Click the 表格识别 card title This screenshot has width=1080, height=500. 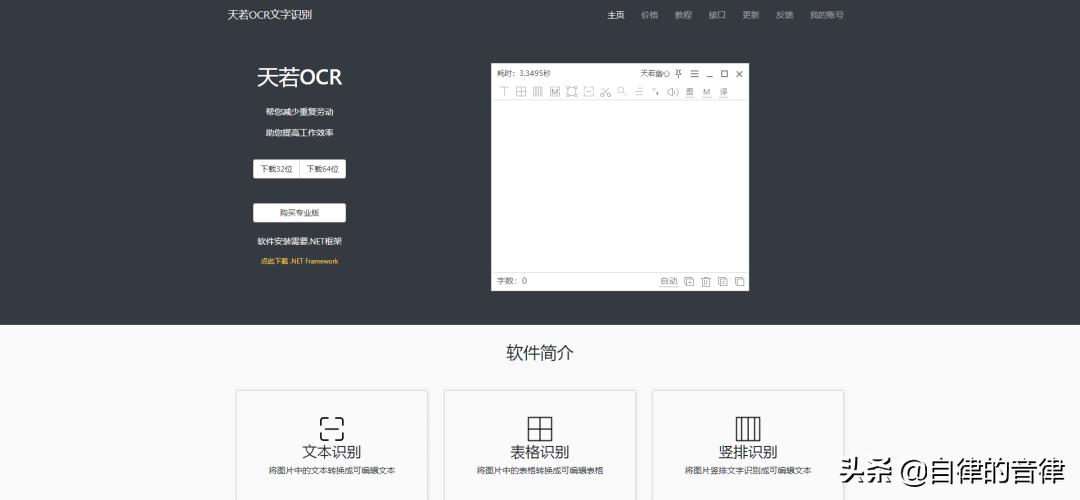pos(540,452)
